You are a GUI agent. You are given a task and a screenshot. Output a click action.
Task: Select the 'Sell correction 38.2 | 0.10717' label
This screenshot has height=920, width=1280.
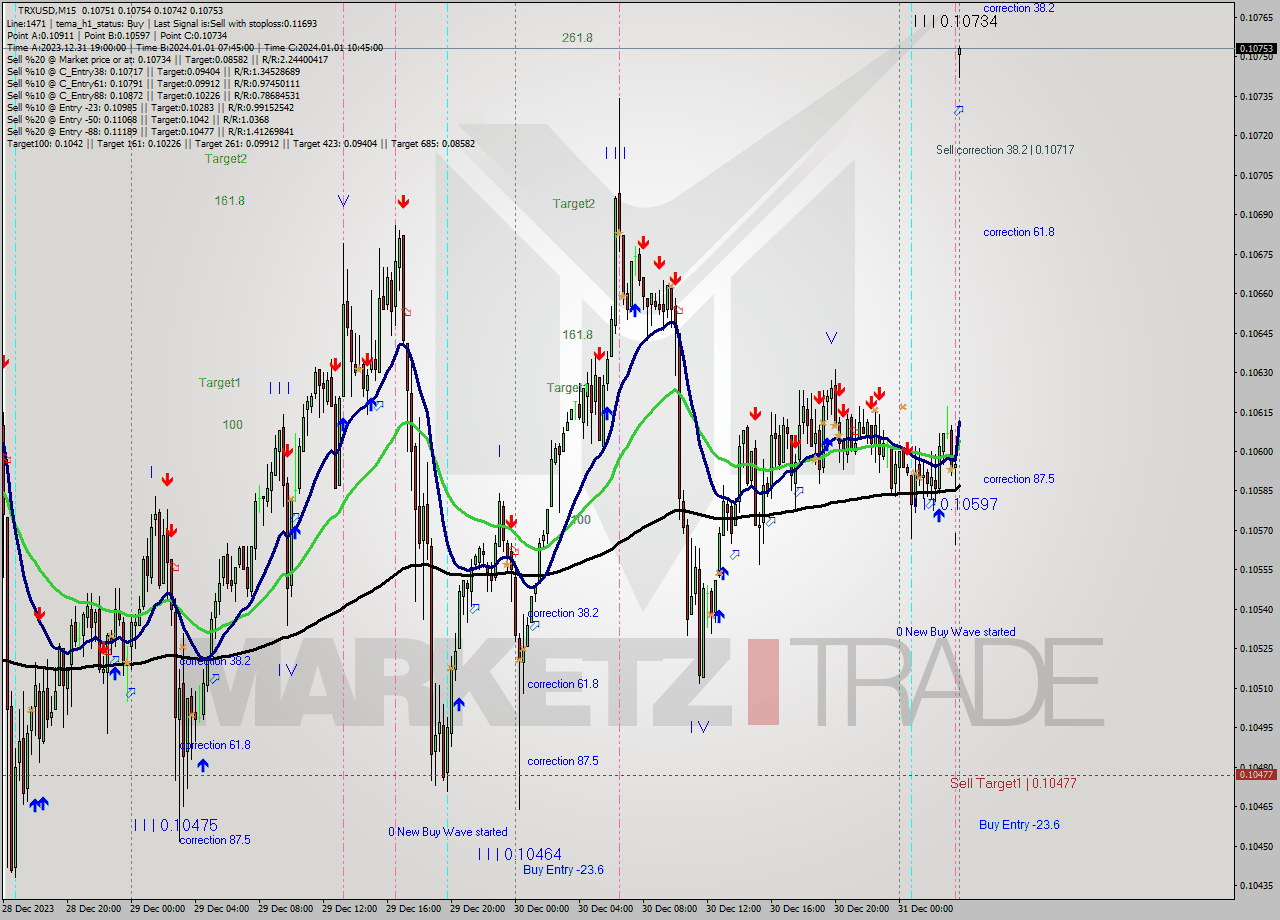pyautogui.click(x=1005, y=150)
